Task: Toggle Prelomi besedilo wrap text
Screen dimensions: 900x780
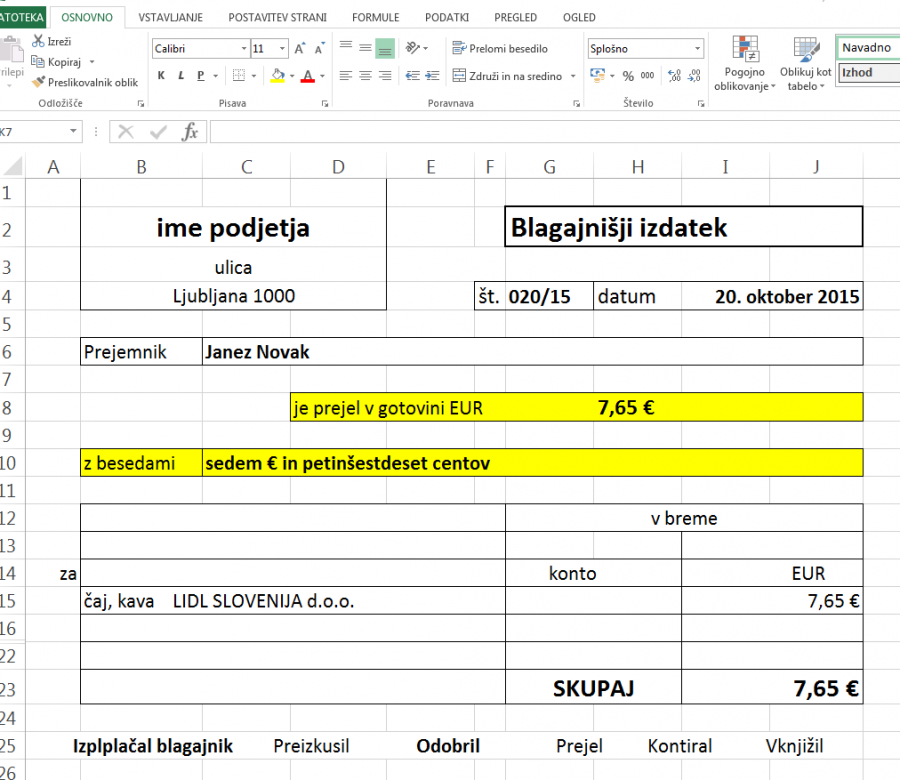Action: pyautogui.click(x=500, y=48)
